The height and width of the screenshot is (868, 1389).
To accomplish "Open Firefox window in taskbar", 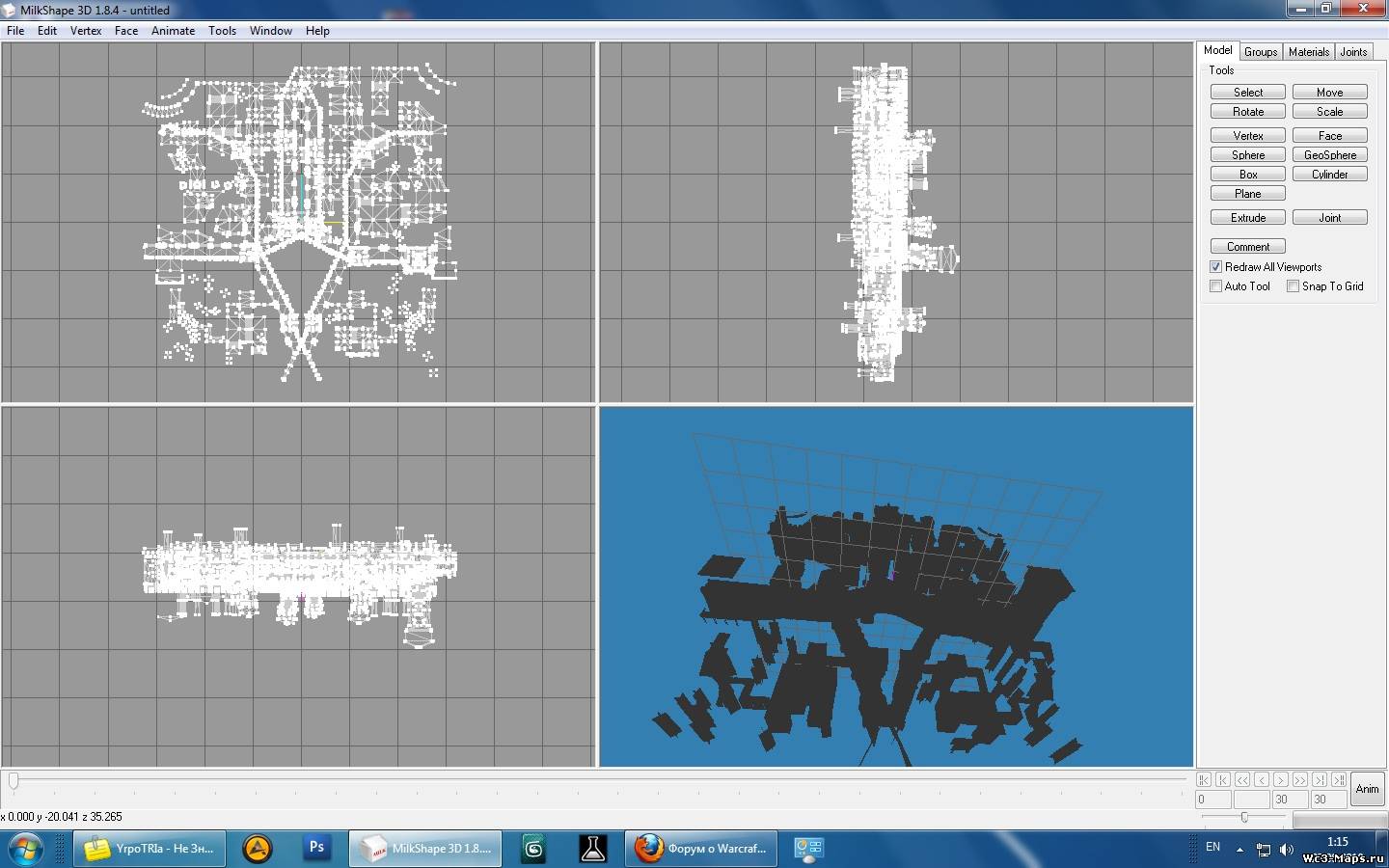I will (x=701, y=849).
